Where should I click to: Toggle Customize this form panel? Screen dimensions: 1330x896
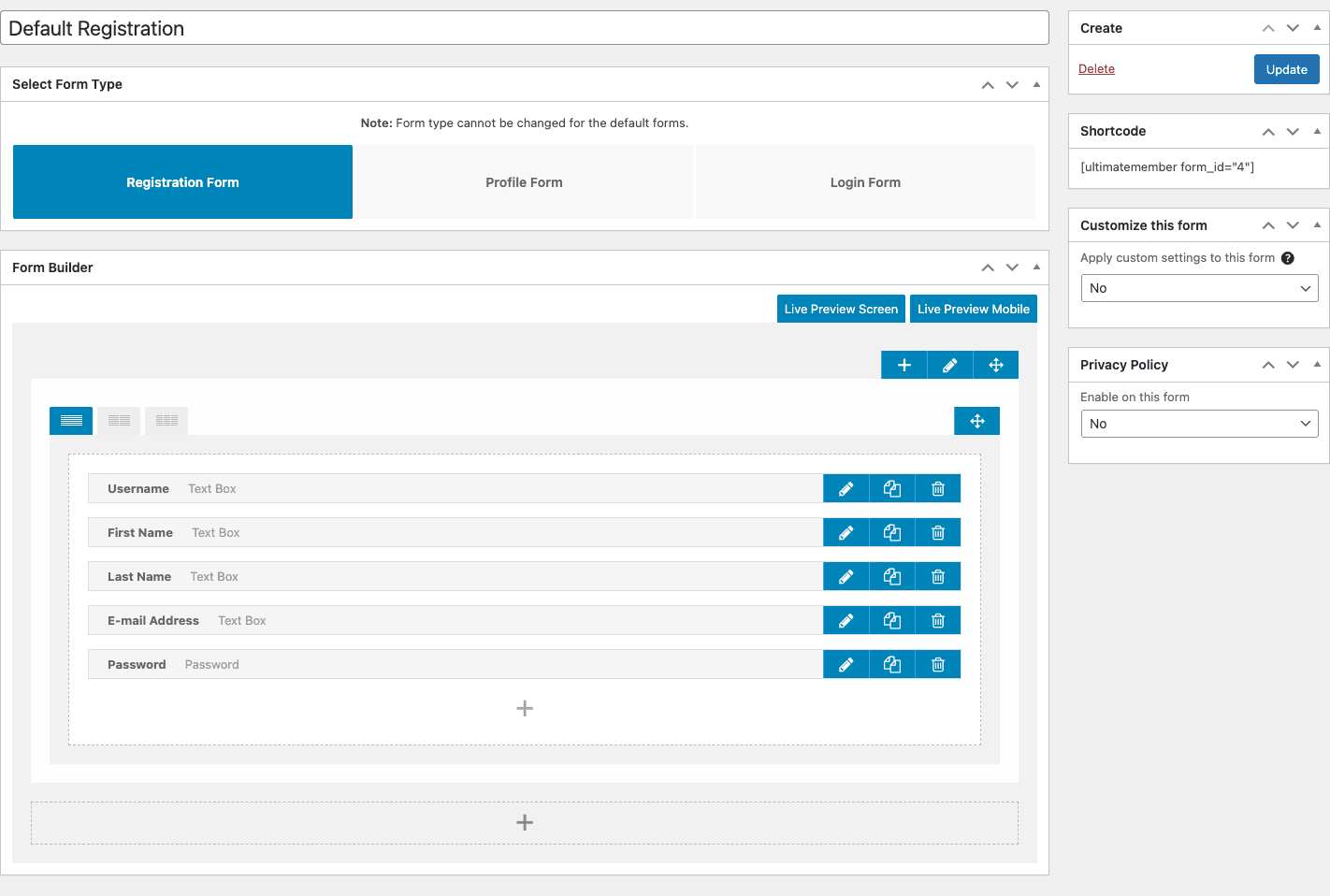[1317, 225]
